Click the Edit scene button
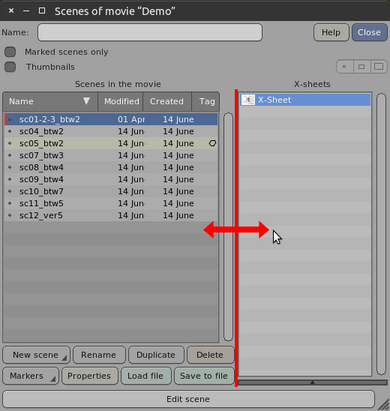 (188, 399)
